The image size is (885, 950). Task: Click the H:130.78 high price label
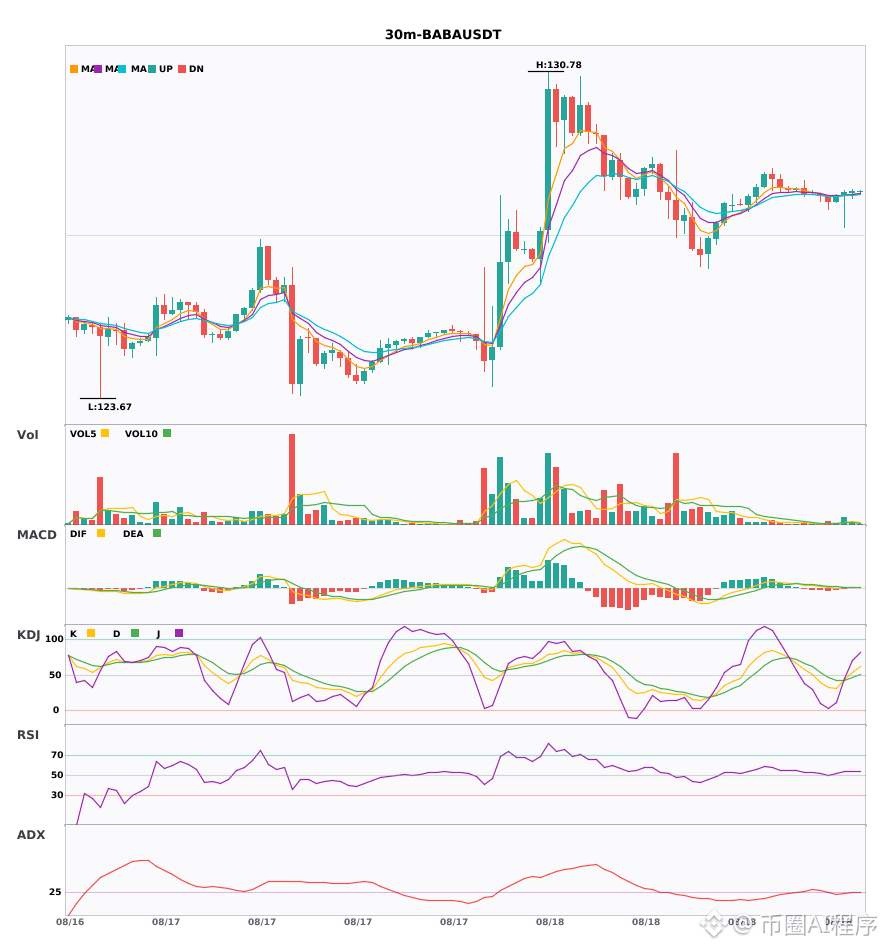click(559, 65)
